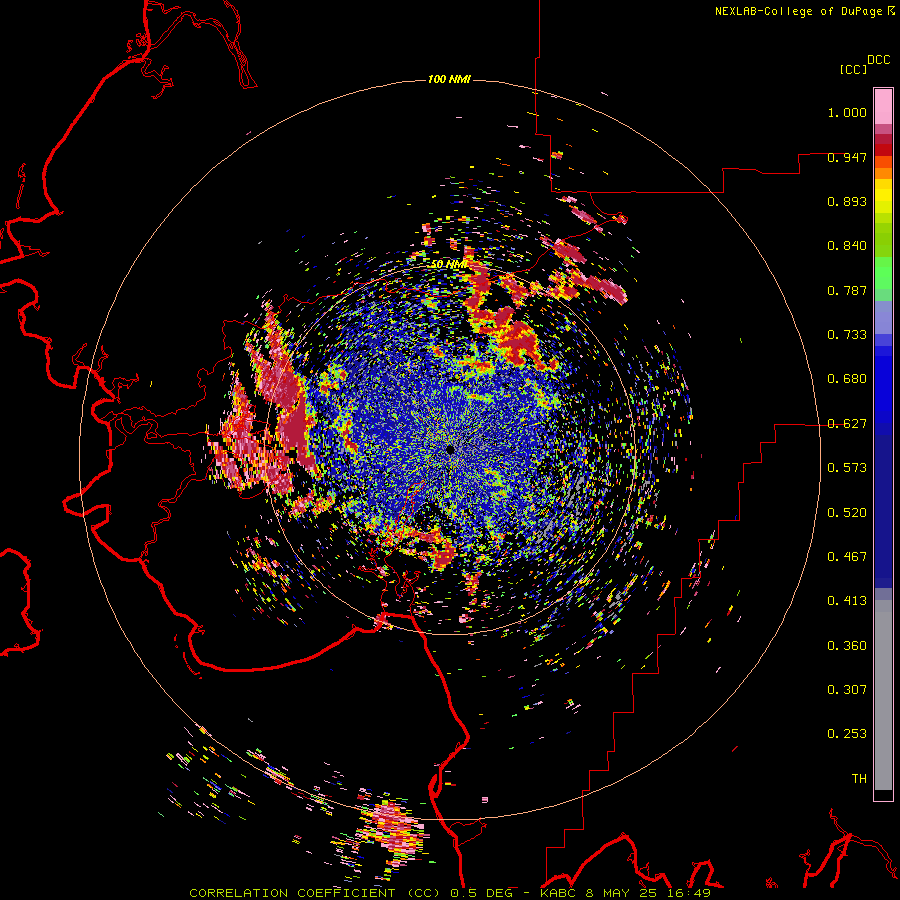
Task: Select the 0.253 legend value
Action: pos(847,734)
